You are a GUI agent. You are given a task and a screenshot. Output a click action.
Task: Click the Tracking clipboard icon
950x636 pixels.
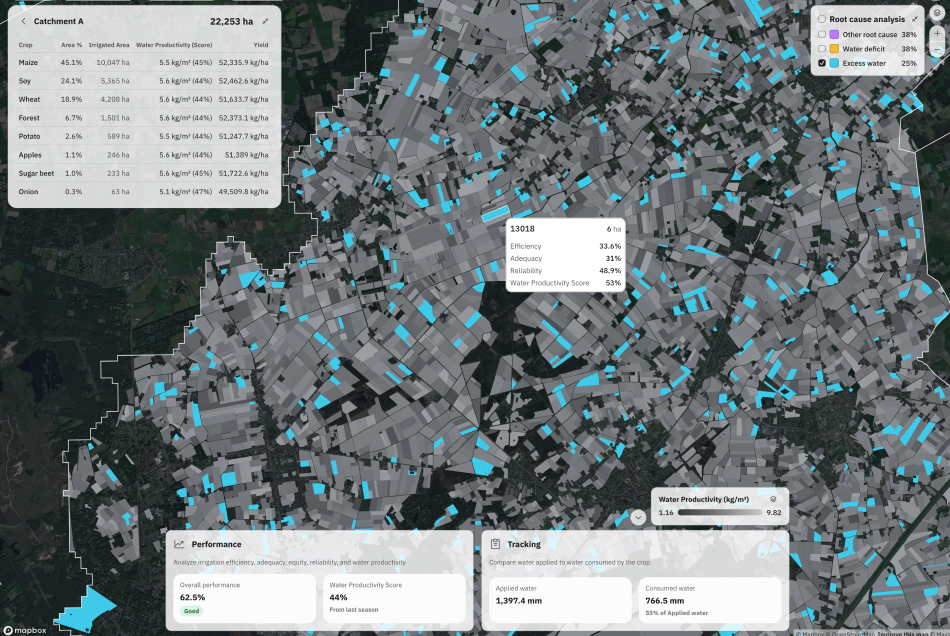495,544
